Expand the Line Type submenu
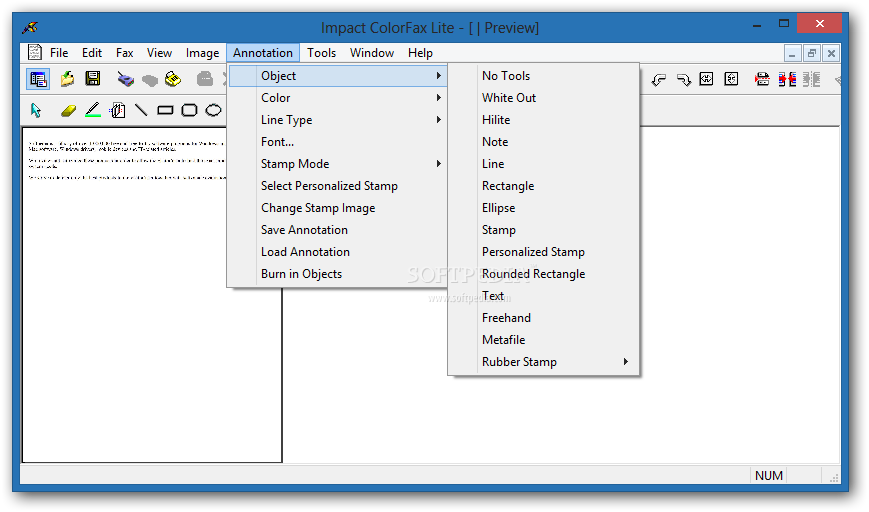 (x=338, y=120)
